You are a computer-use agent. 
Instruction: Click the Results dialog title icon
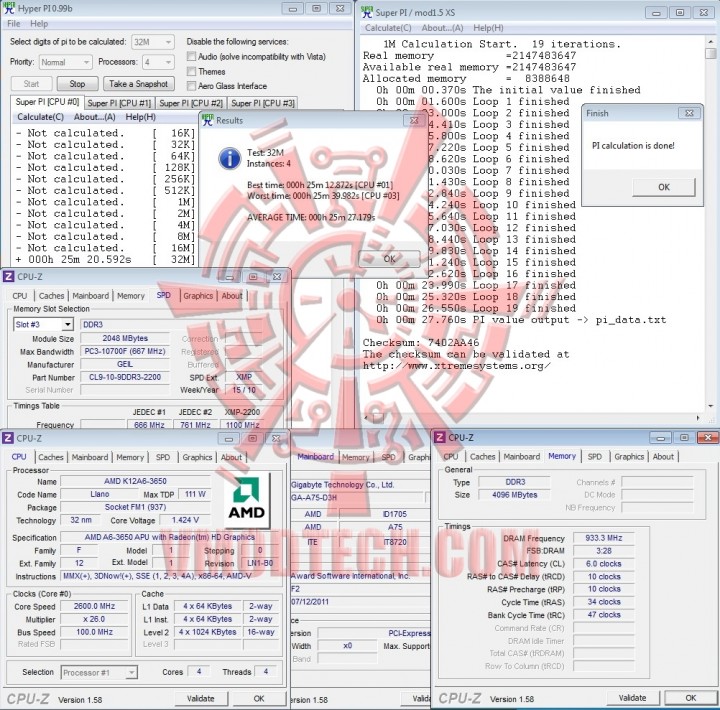click(208, 120)
